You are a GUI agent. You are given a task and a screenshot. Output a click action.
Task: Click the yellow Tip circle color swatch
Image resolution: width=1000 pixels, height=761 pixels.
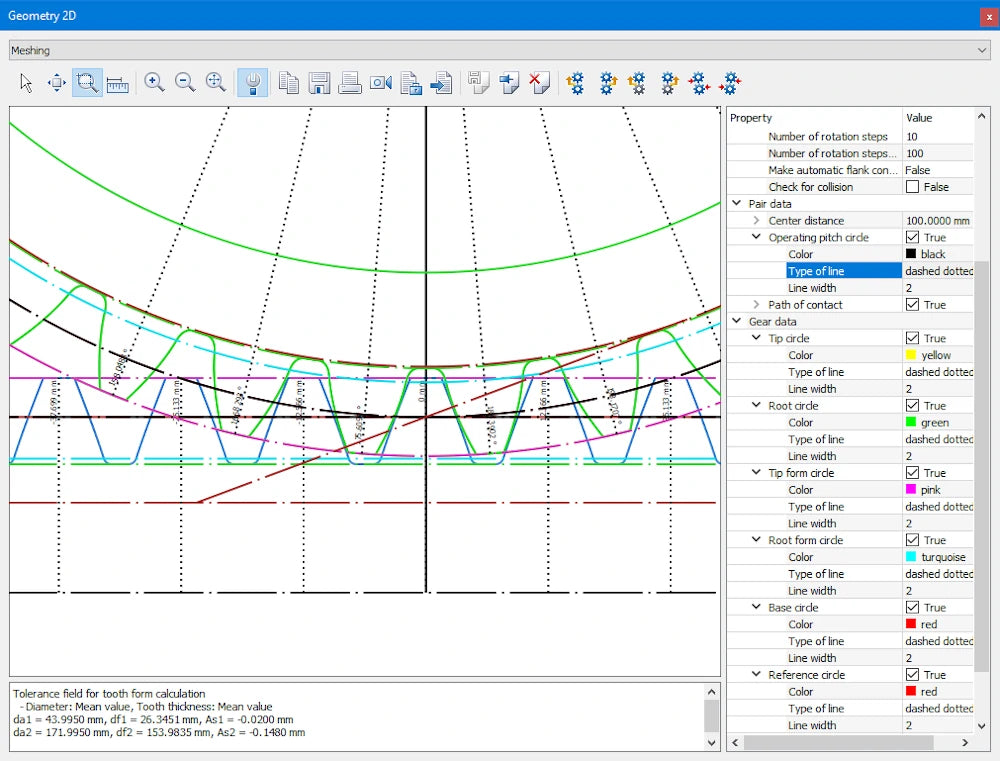911,355
